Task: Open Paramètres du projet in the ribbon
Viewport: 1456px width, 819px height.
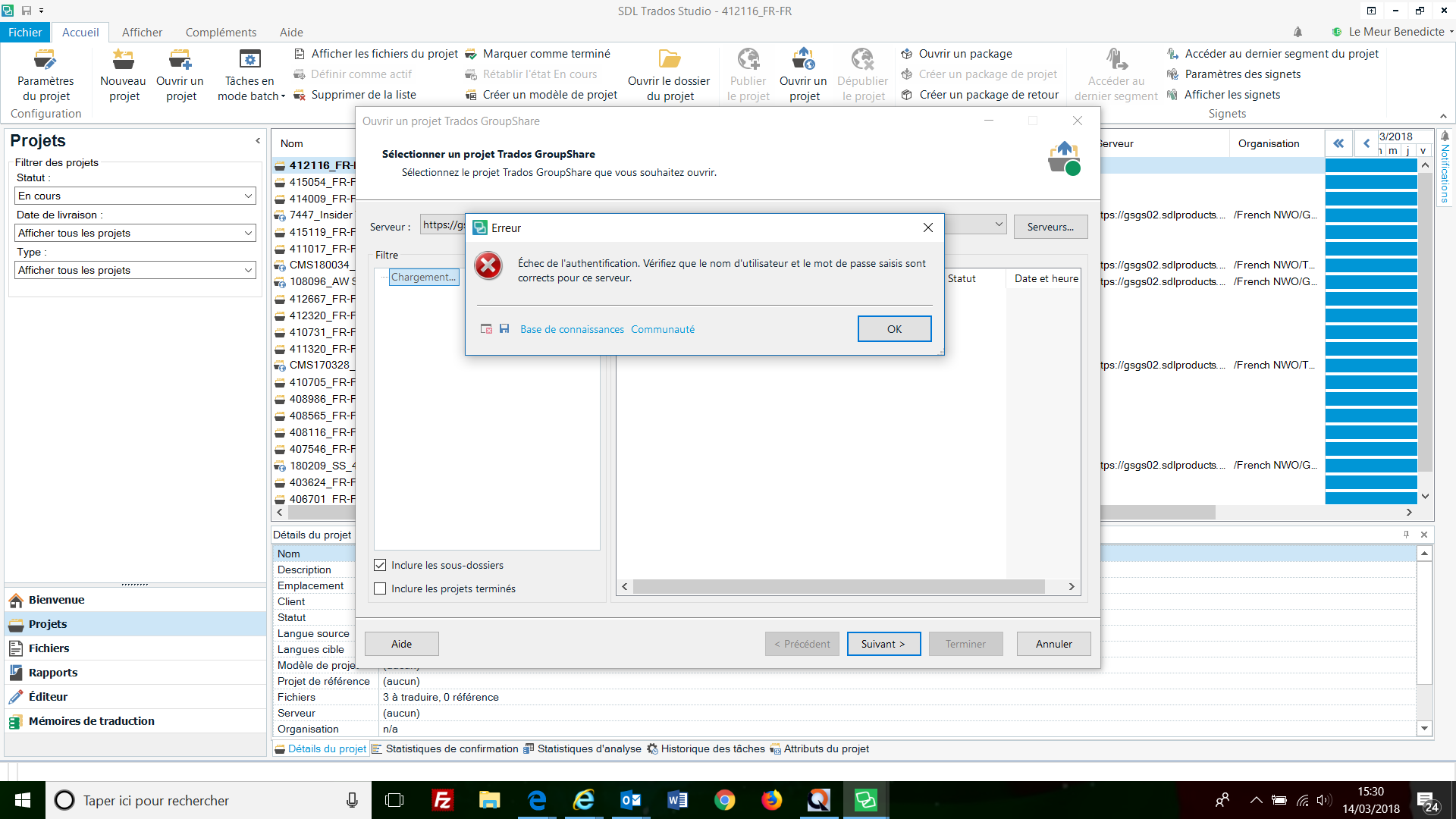Action: [45, 75]
